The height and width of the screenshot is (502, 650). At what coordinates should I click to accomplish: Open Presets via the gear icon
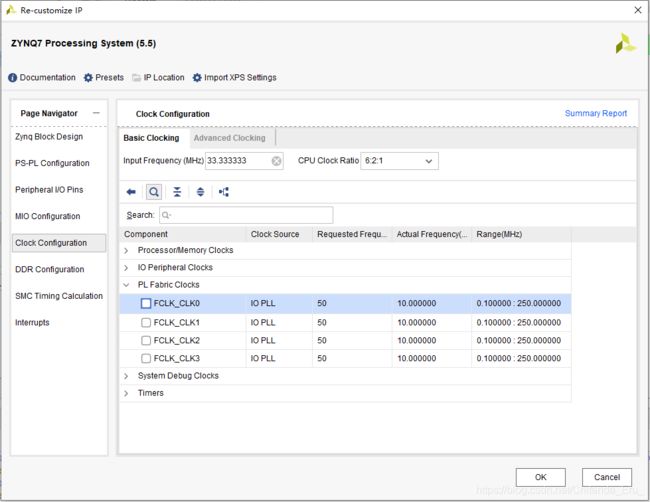[88, 78]
